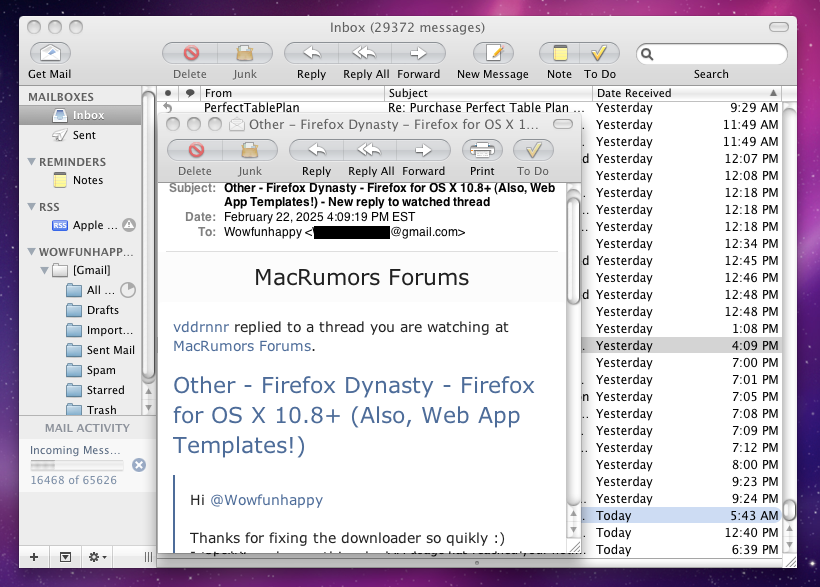Click the activity indicator beside All folder
Viewport: 820px width, 587px height.
[x=128, y=290]
